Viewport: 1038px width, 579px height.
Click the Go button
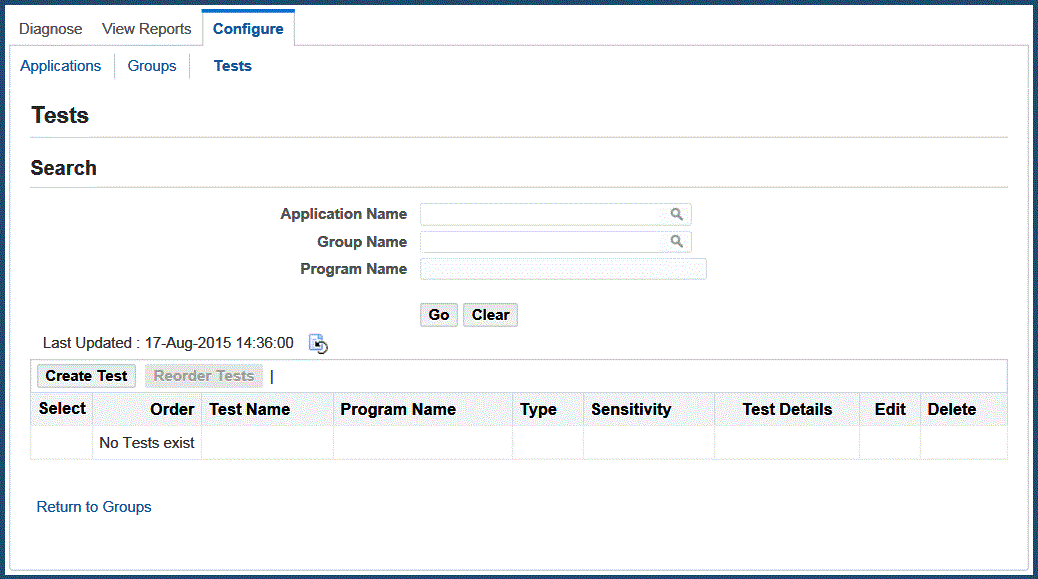(x=438, y=315)
